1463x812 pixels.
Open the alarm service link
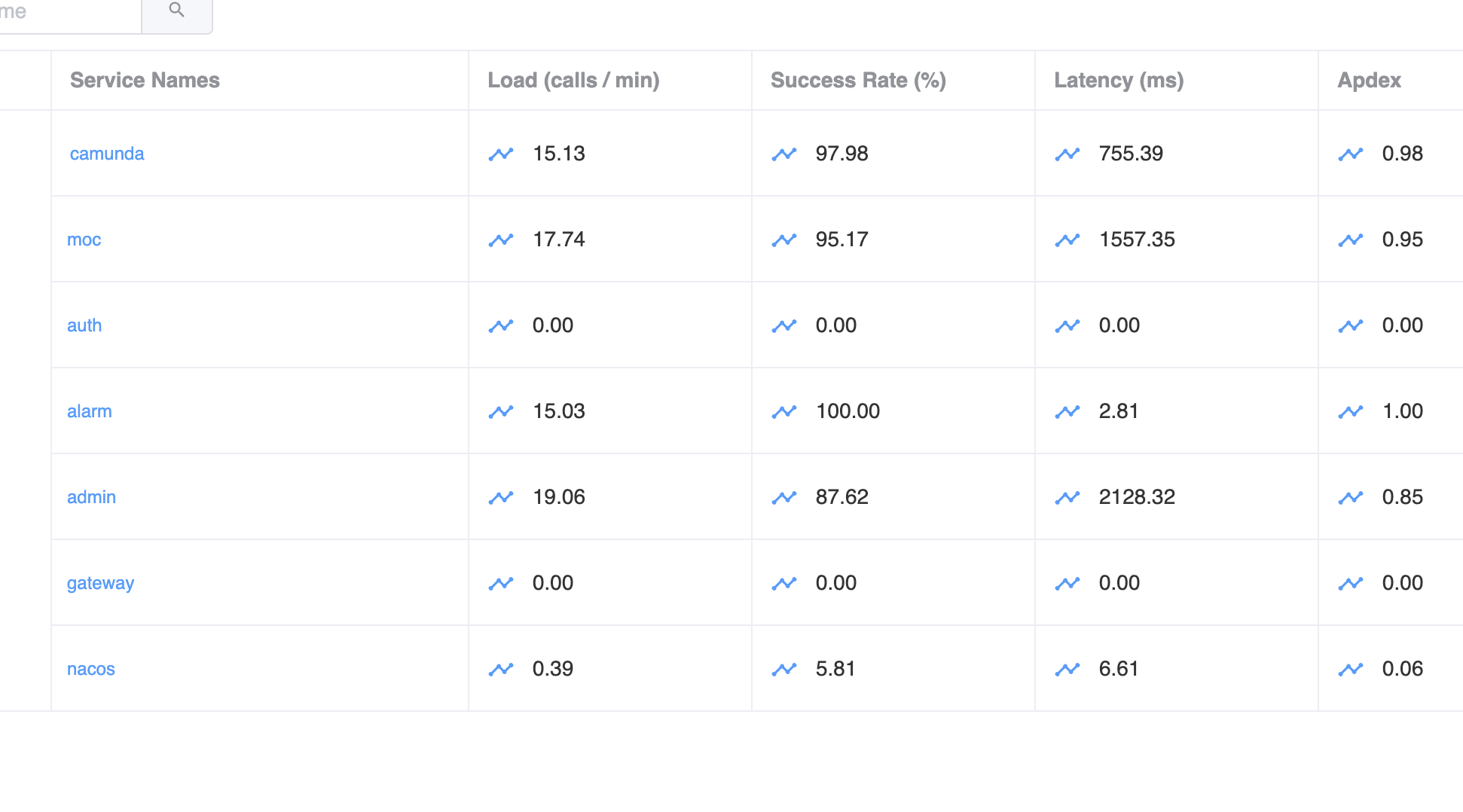(90, 411)
